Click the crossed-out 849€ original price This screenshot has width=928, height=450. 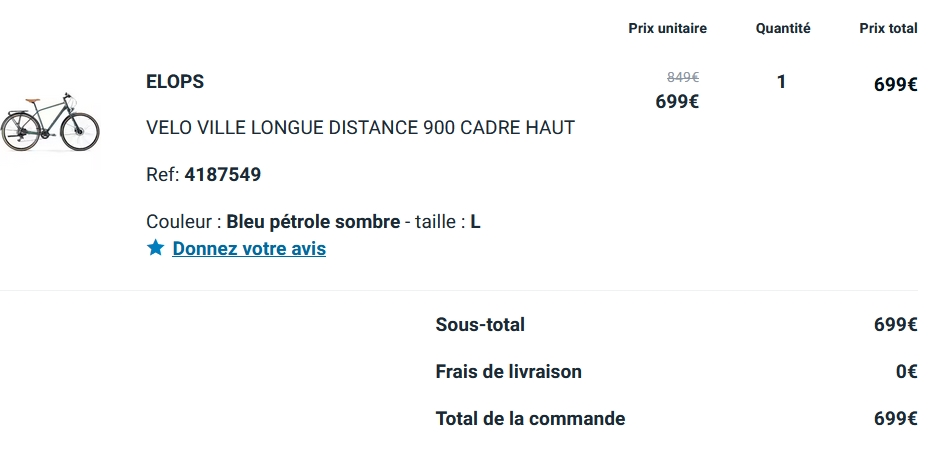[683, 77]
